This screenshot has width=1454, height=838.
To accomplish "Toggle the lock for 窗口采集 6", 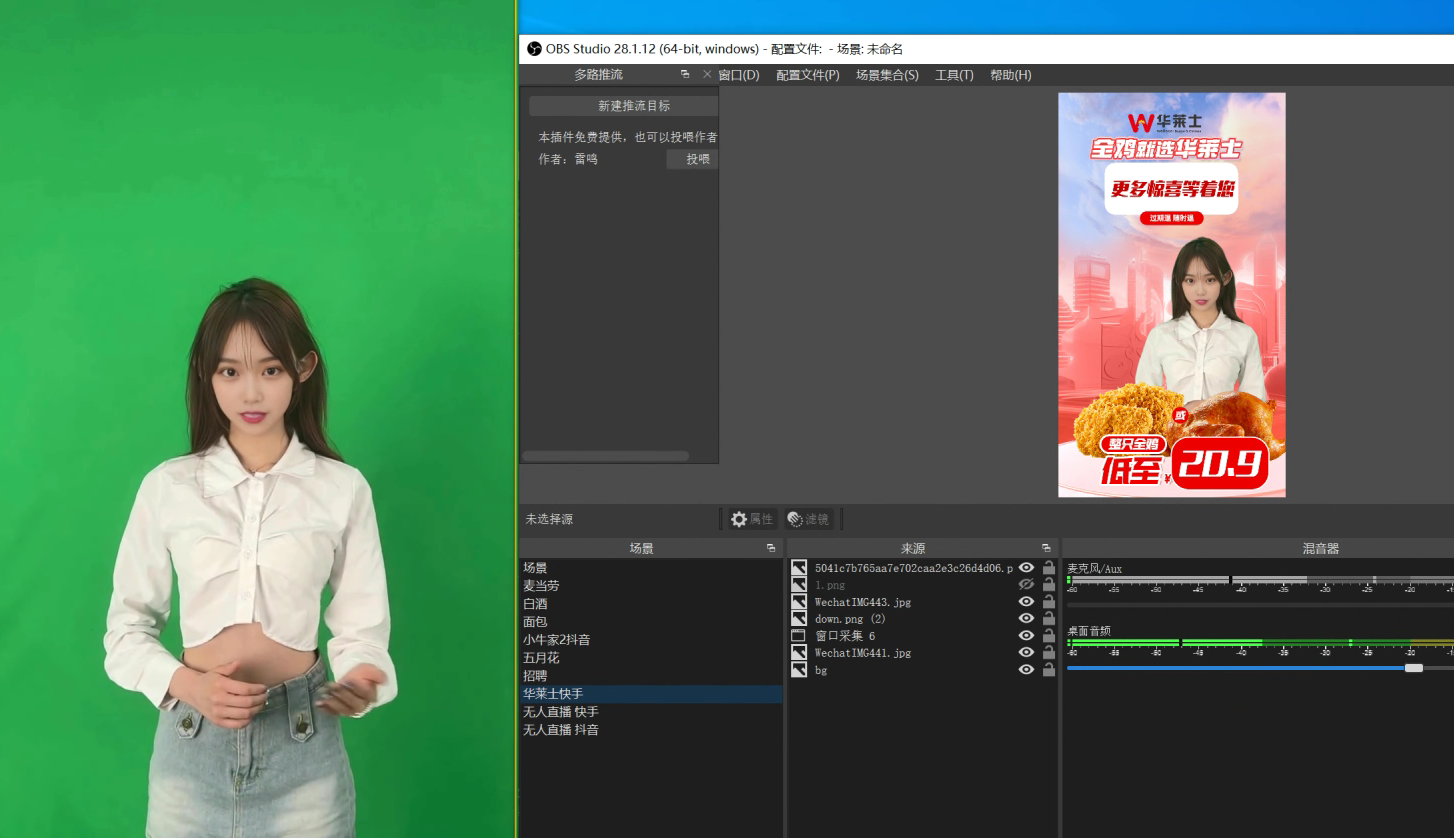I will click(1049, 636).
